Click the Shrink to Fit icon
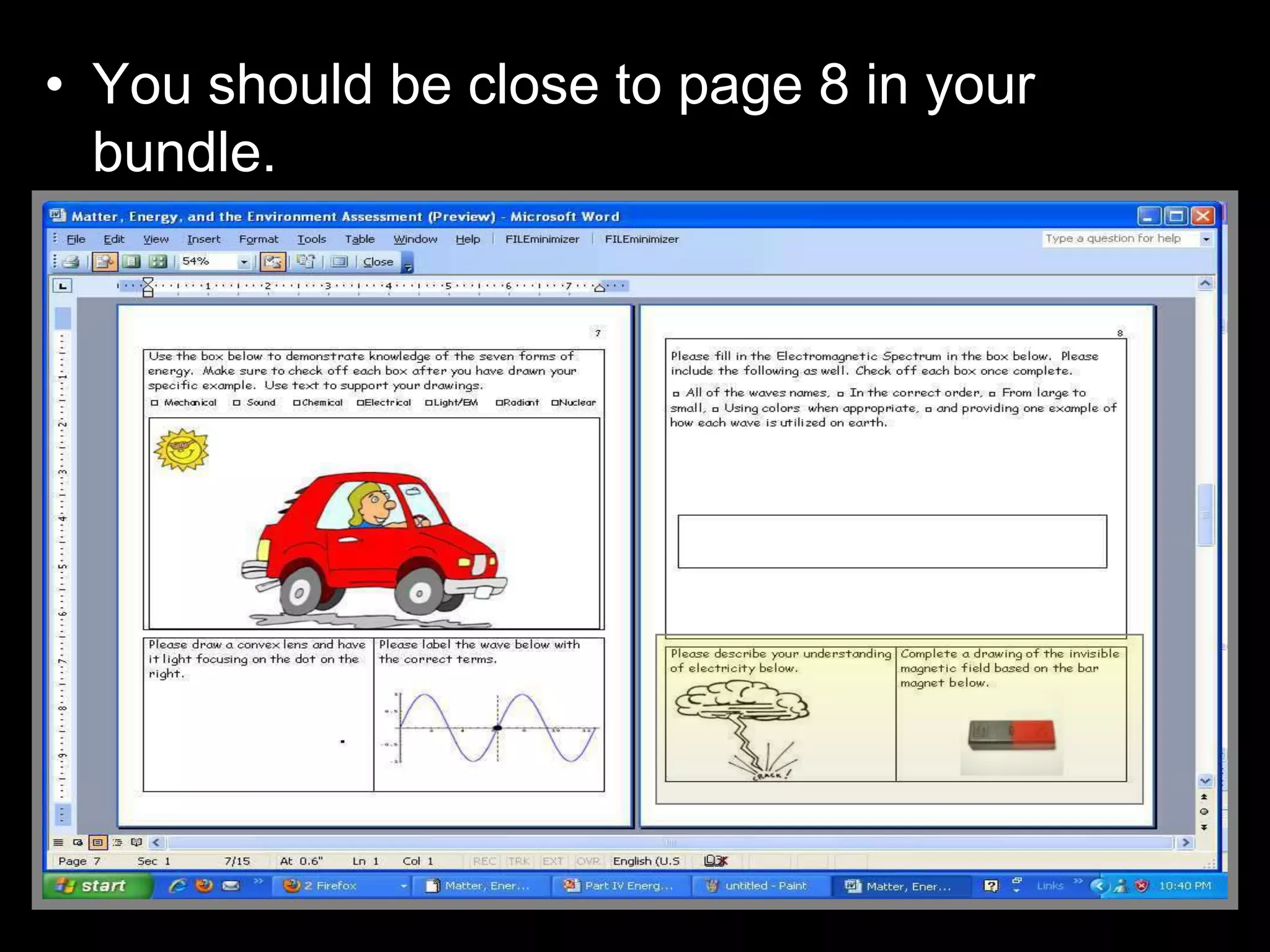1270x952 pixels. point(304,262)
